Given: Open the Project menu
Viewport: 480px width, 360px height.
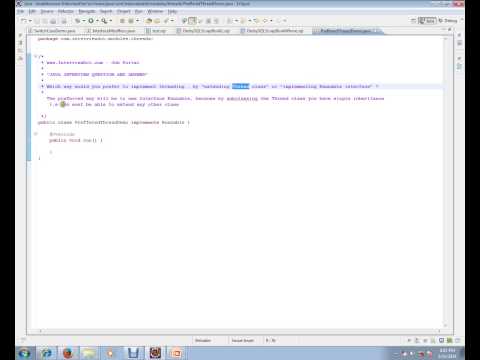Looking at the screenshot, I should click(x=124, y=11).
